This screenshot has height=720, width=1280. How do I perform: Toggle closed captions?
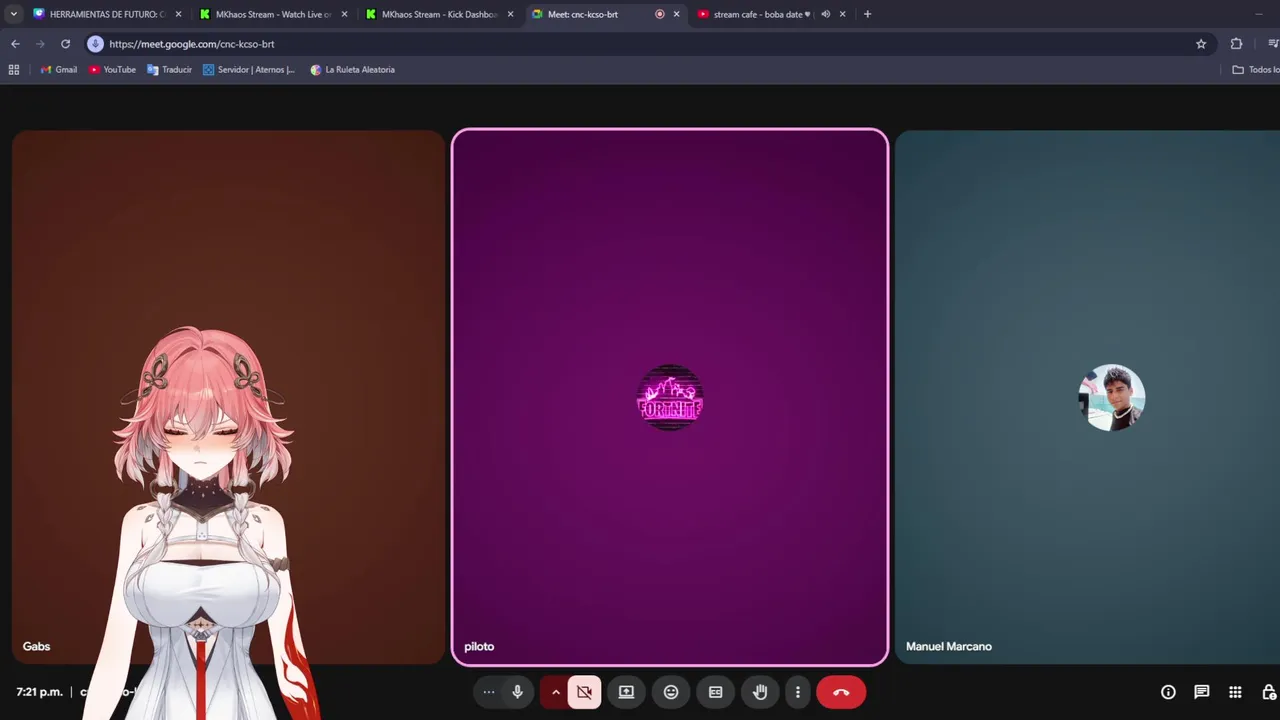tap(716, 692)
